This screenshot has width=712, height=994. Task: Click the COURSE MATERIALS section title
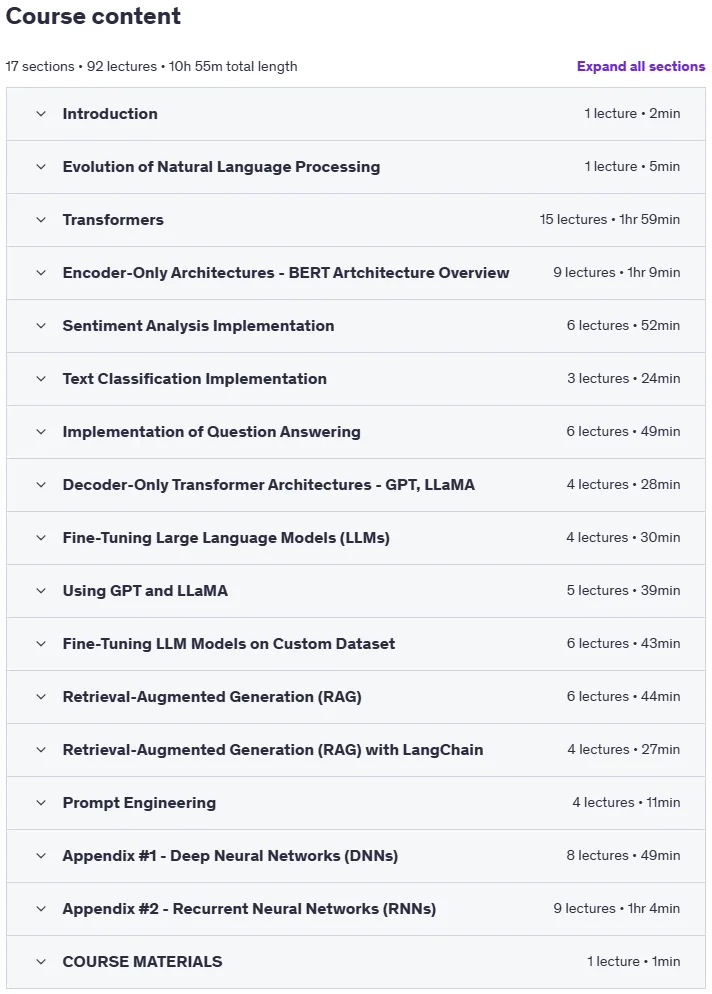click(142, 962)
